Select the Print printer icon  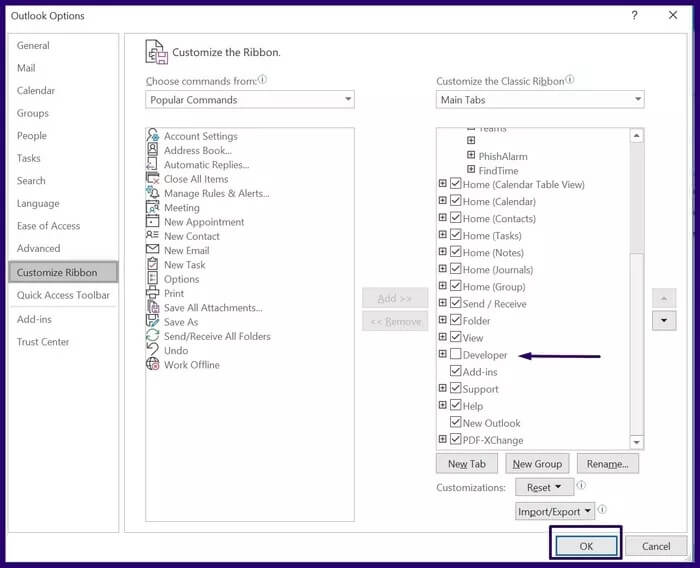coord(153,292)
